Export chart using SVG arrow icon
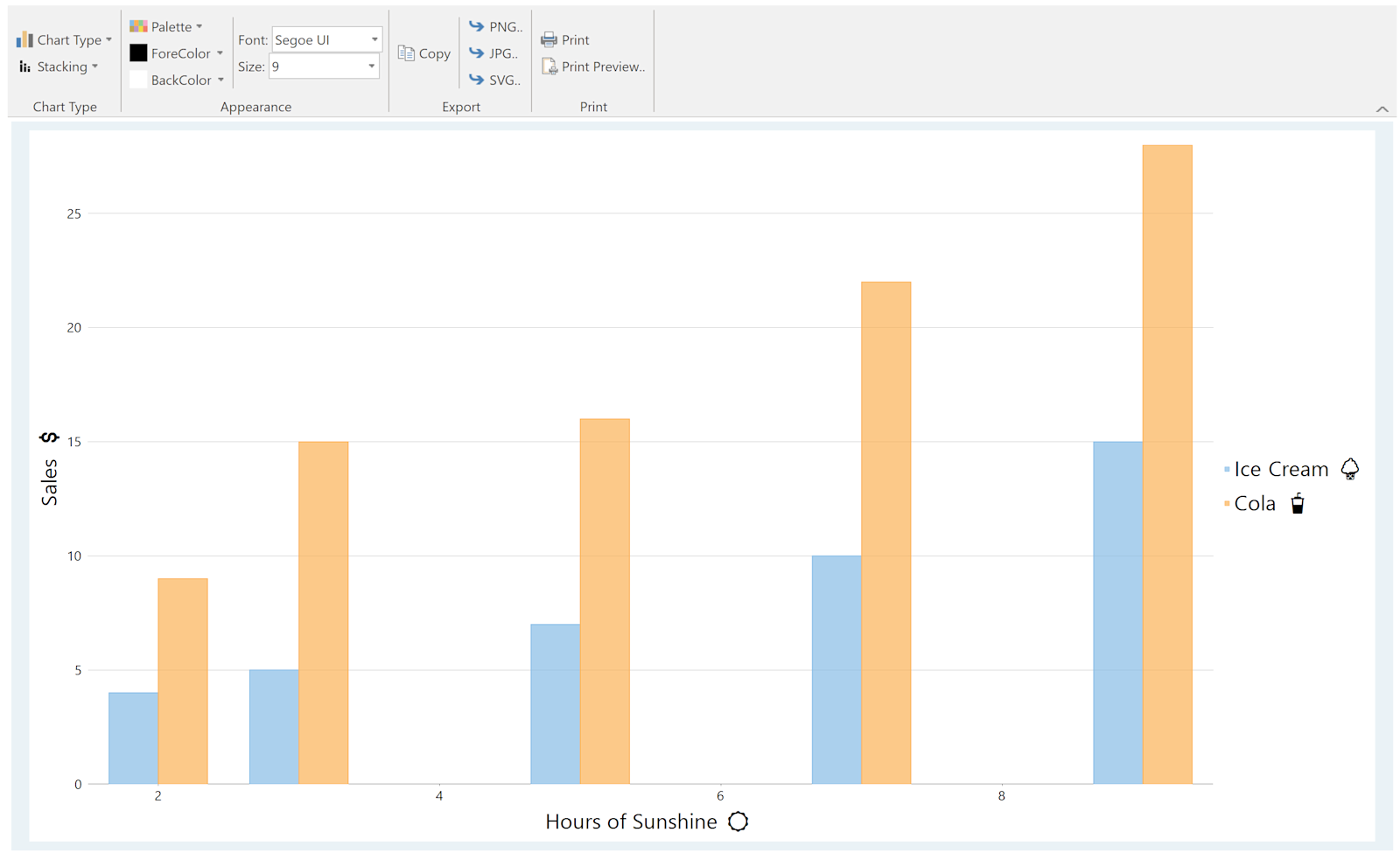 (x=476, y=80)
